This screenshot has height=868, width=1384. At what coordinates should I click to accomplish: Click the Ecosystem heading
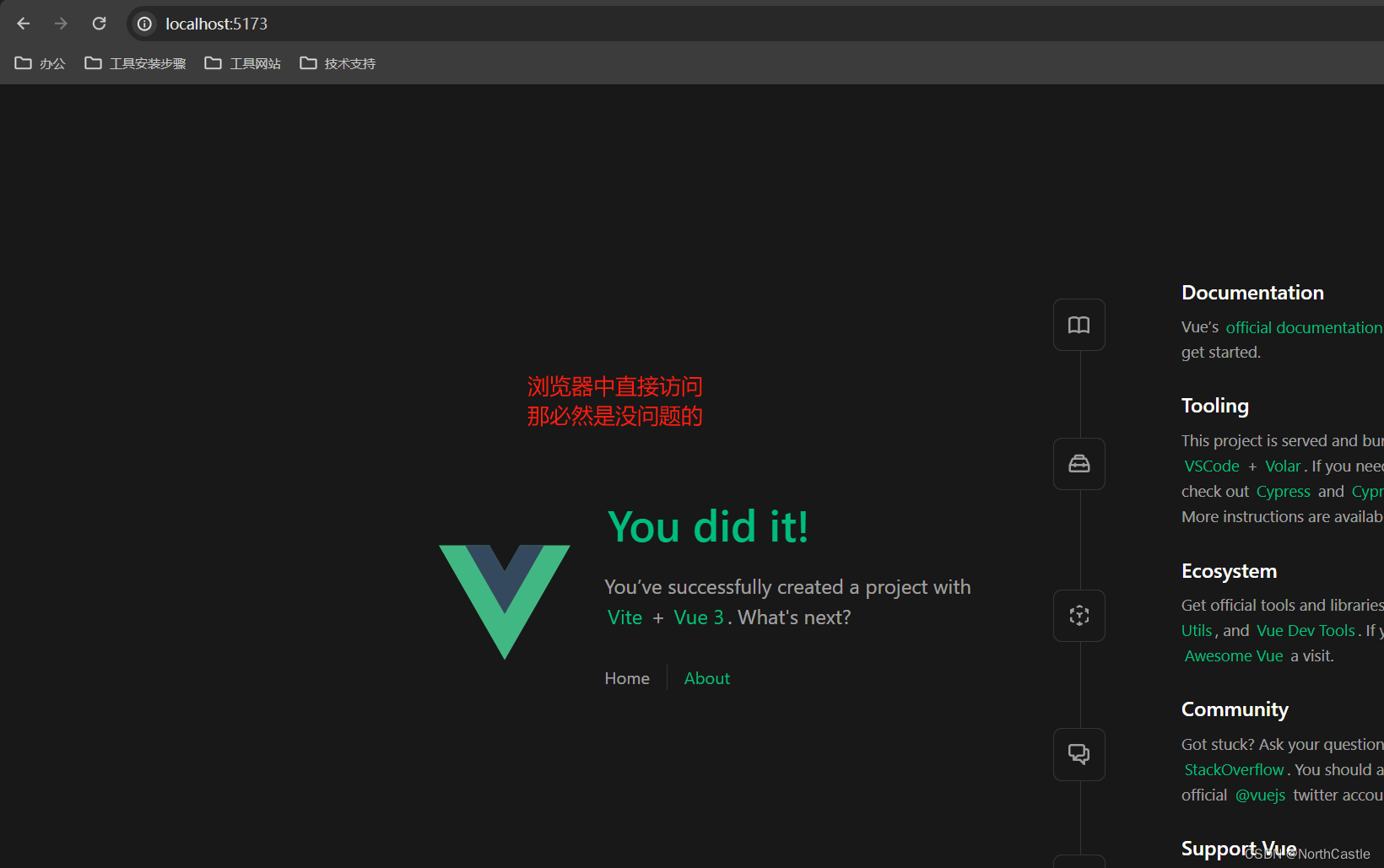coord(1230,571)
